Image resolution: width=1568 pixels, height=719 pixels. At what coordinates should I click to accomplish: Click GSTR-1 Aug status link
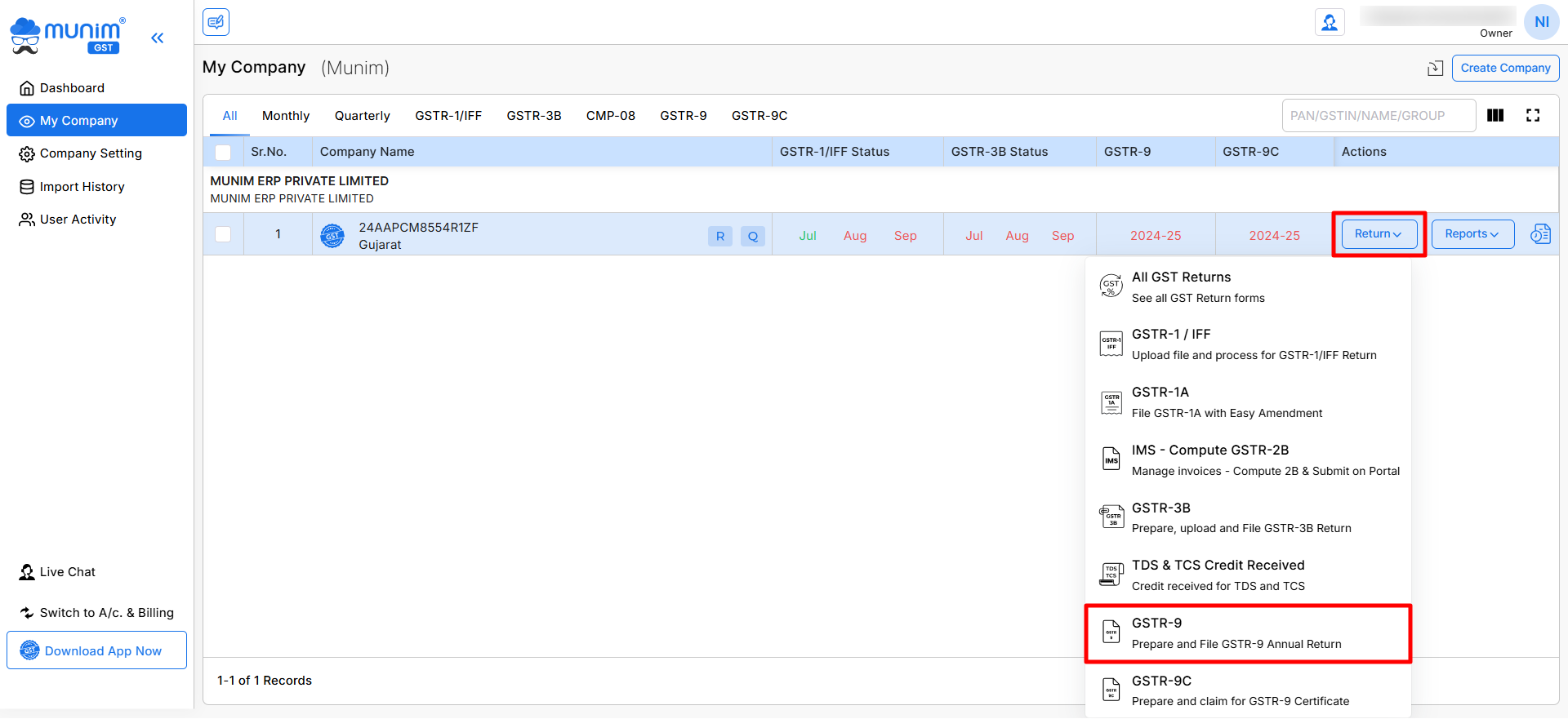coord(855,236)
